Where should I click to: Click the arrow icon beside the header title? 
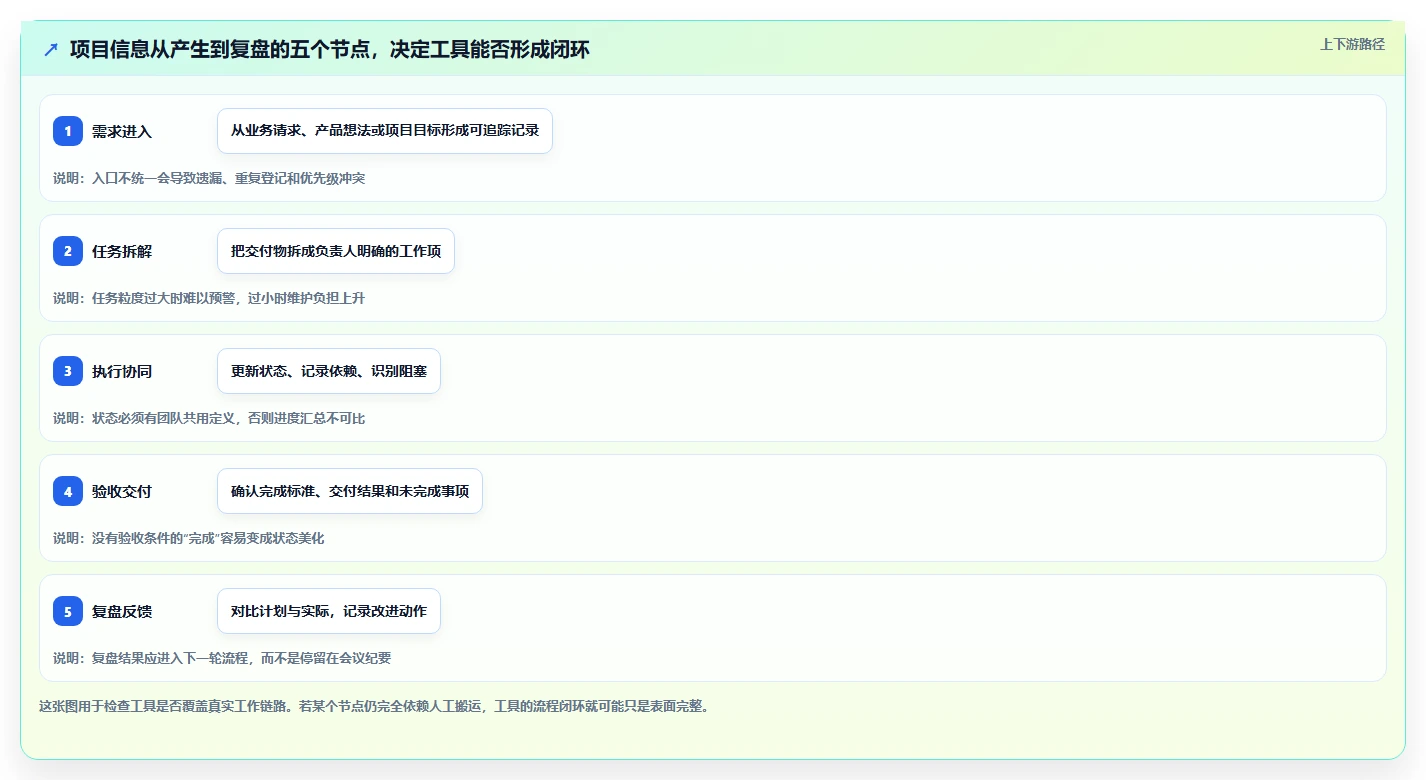point(51,50)
